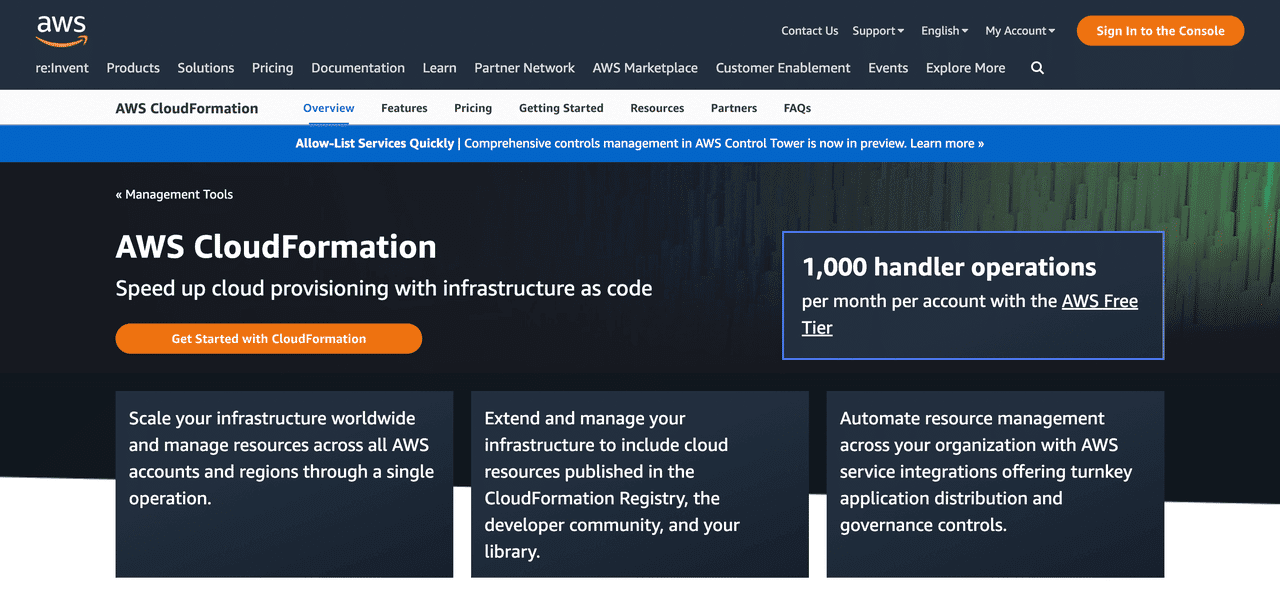Switch to the Partners tab
Image resolution: width=1280 pixels, height=607 pixels.
pyautogui.click(x=734, y=108)
